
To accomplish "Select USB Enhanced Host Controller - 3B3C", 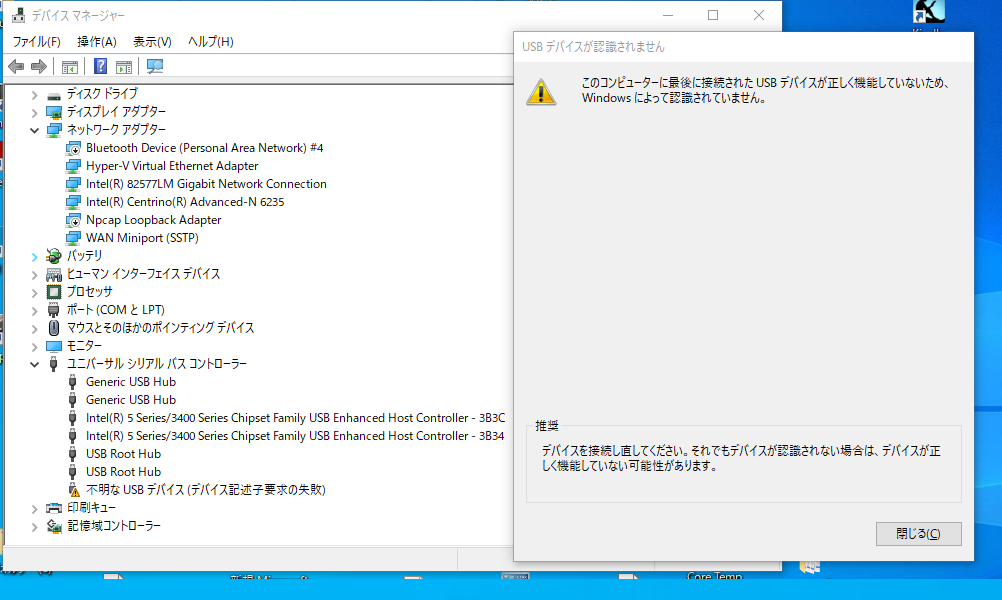I will coord(295,418).
